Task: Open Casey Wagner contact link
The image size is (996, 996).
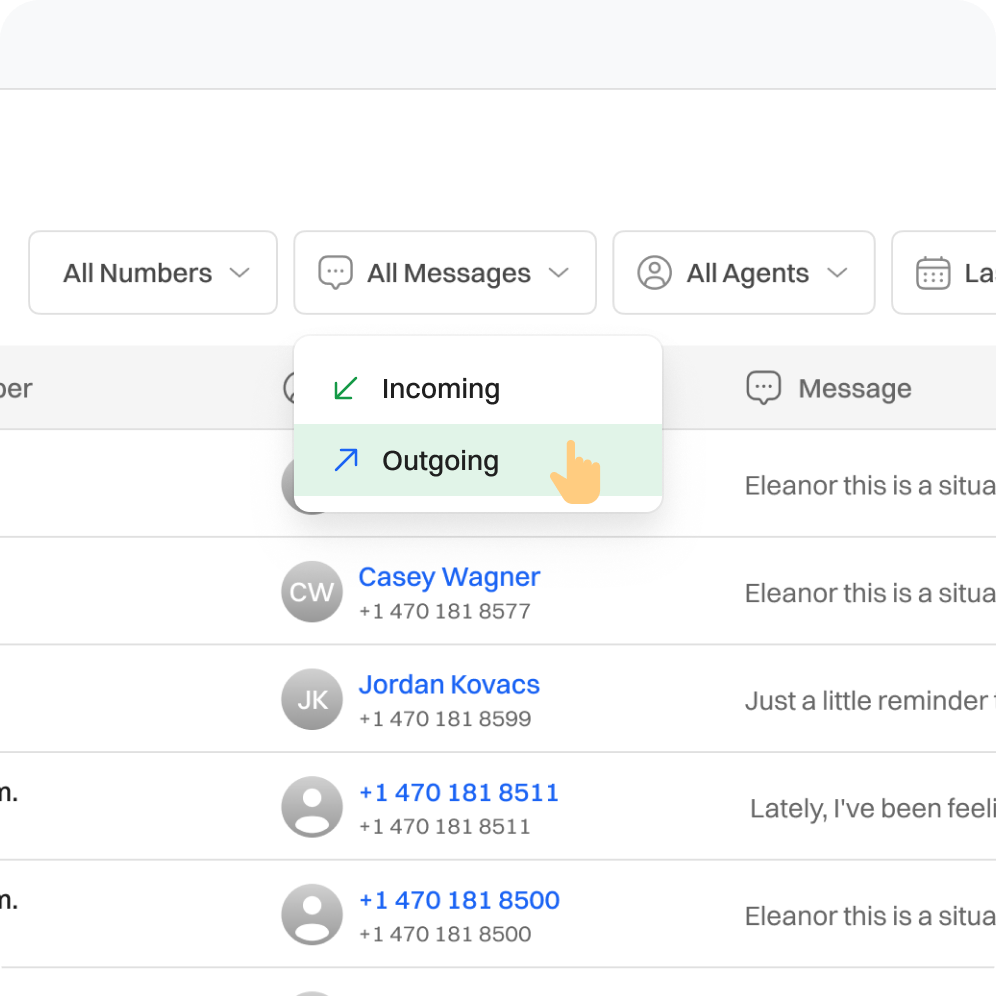Action: 449,577
